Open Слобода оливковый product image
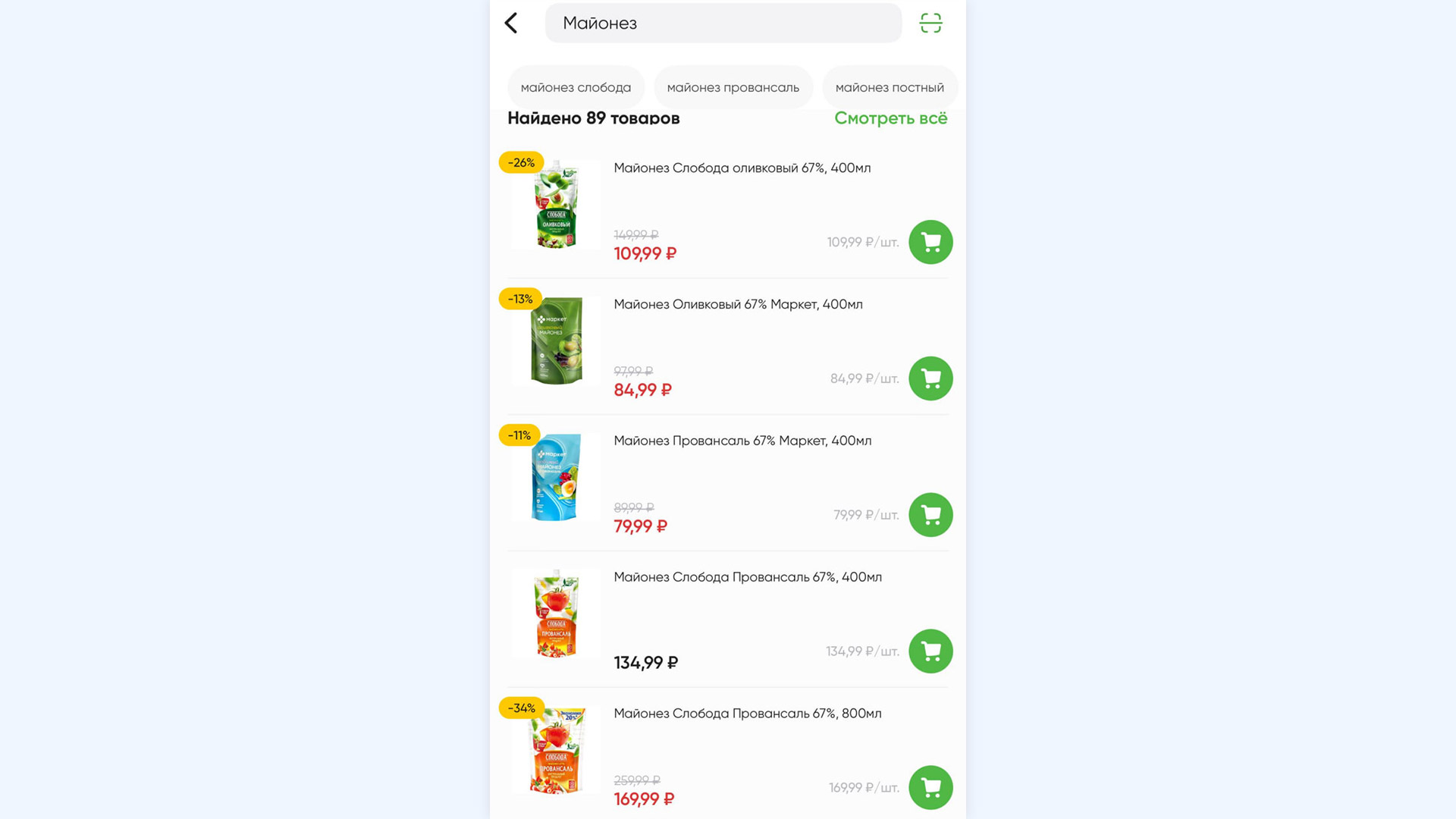Screen dimensions: 1456x819 [x=556, y=204]
